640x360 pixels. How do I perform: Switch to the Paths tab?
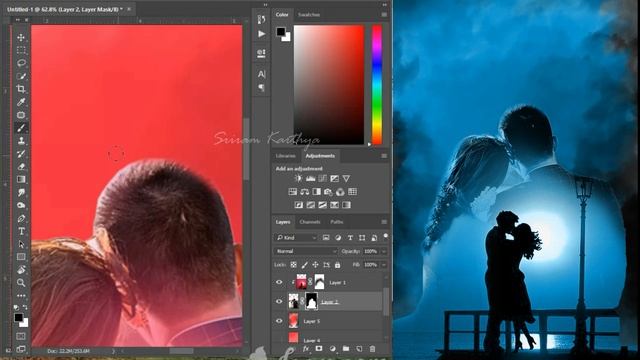click(337, 222)
